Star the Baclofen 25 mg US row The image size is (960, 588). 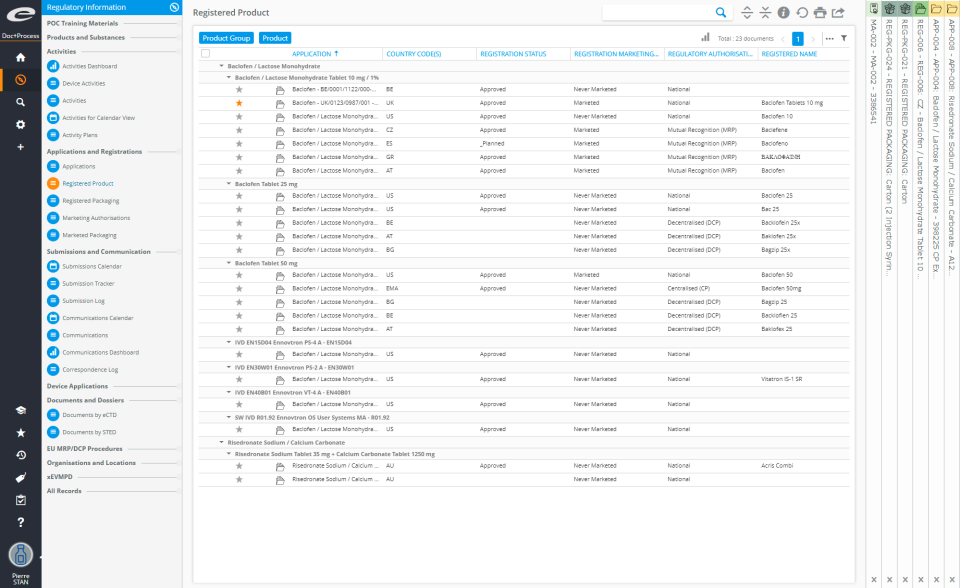pyautogui.click(x=238, y=195)
